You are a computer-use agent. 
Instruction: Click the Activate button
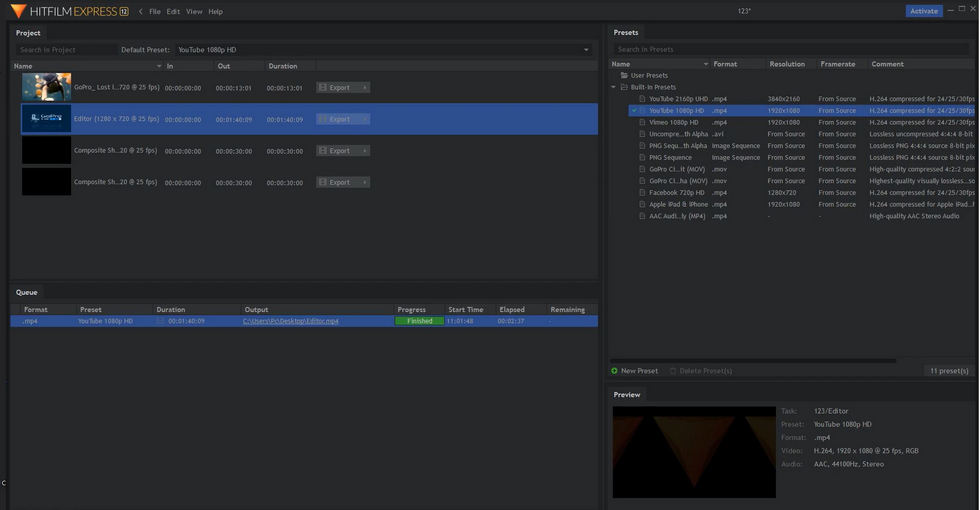pos(924,11)
